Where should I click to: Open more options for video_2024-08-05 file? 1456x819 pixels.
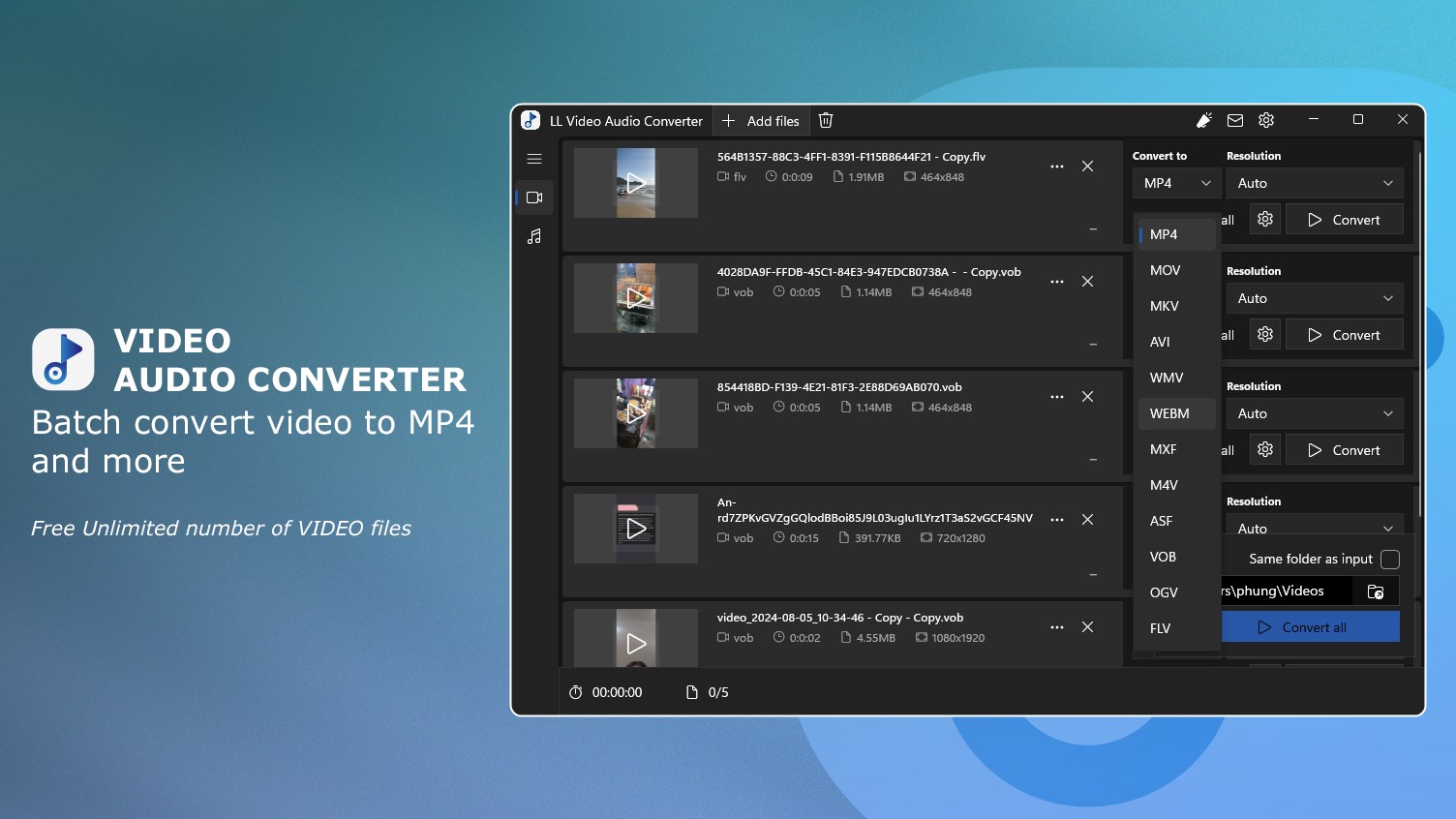click(x=1057, y=627)
